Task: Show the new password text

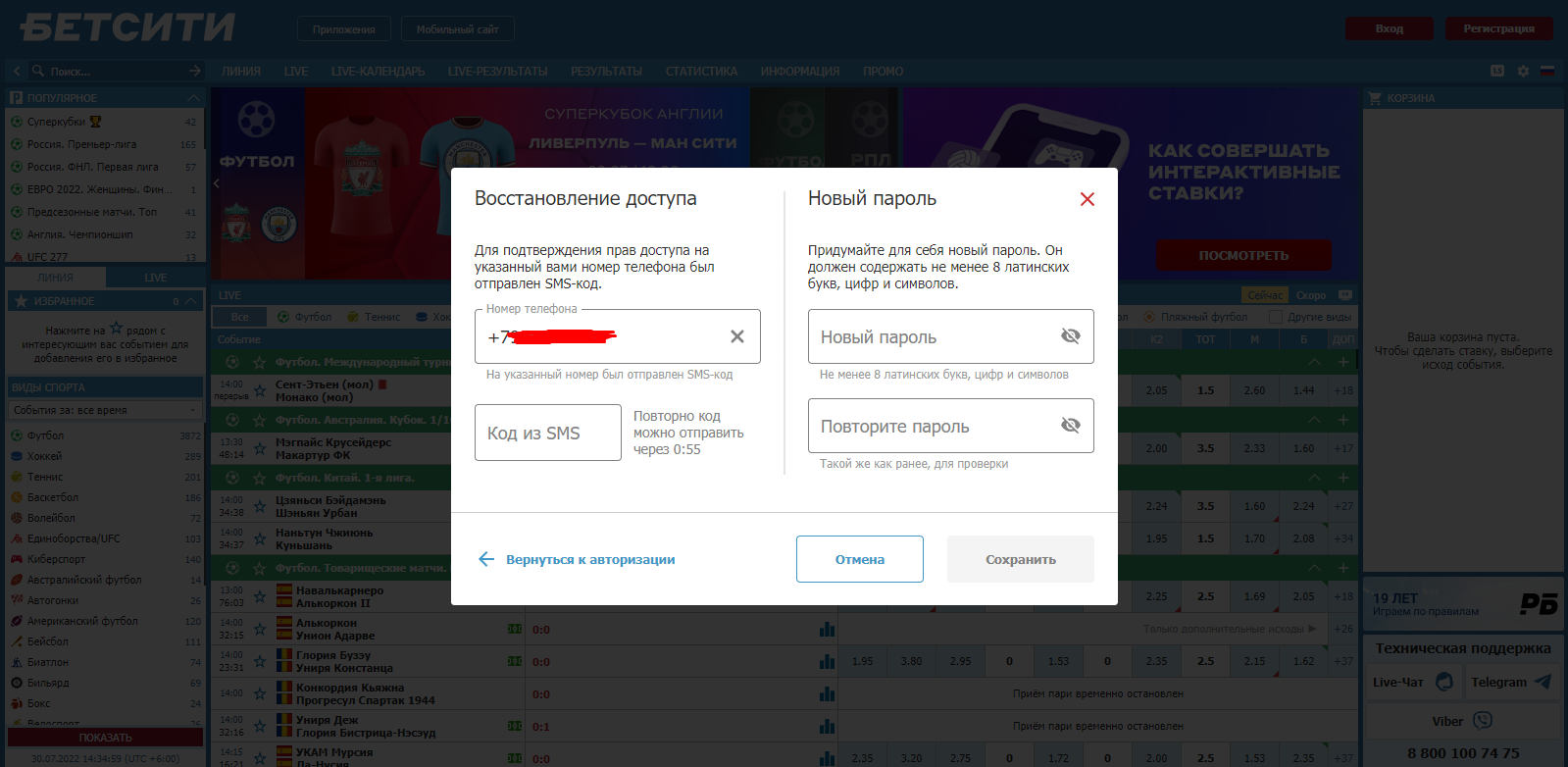Action: point(1070,336)
